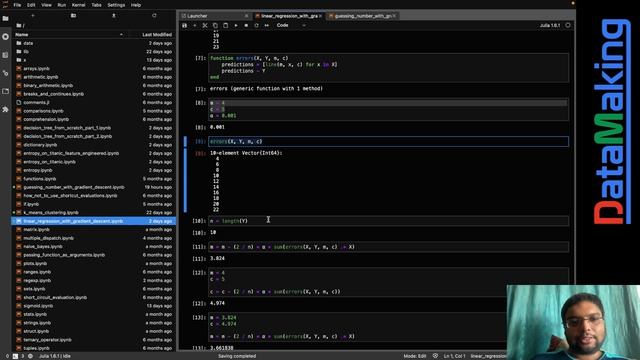Select linear_regression_with_gradient_descent.ipynb file
The image size is (640, 360).
(94, 221)
